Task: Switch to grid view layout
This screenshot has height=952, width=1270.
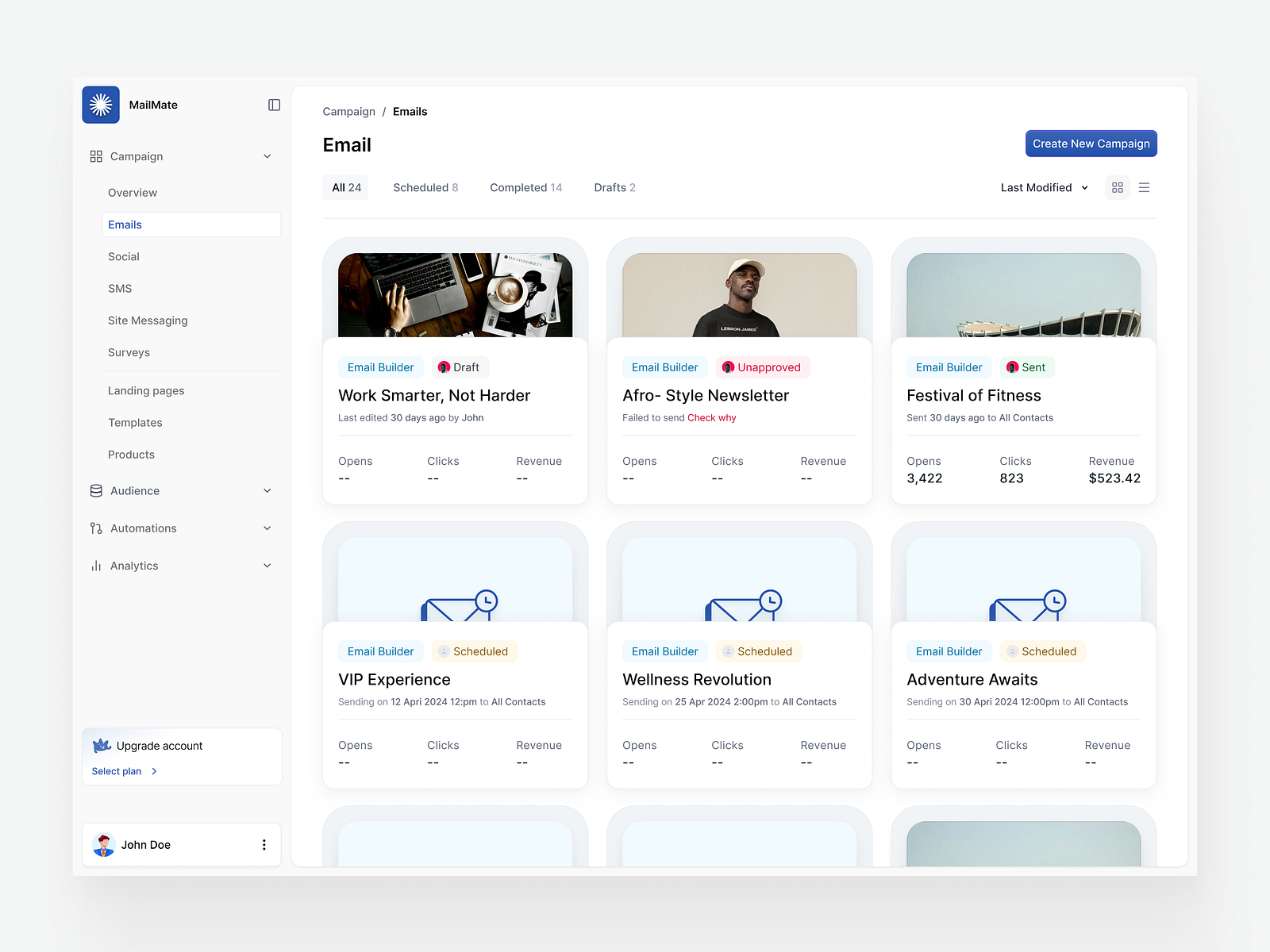Action: point(1118,187)
